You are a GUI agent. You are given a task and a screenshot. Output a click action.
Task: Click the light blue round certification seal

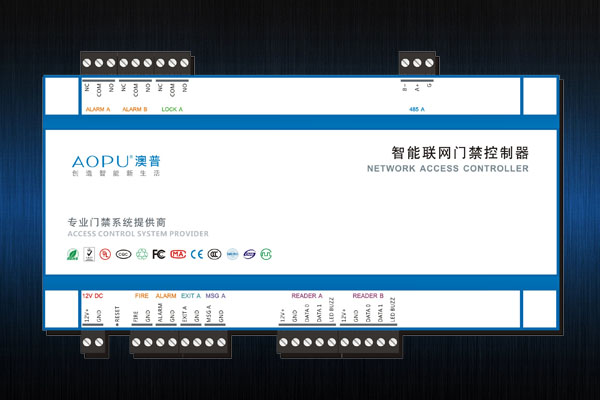pyautogui.click(x=232, y=254)
